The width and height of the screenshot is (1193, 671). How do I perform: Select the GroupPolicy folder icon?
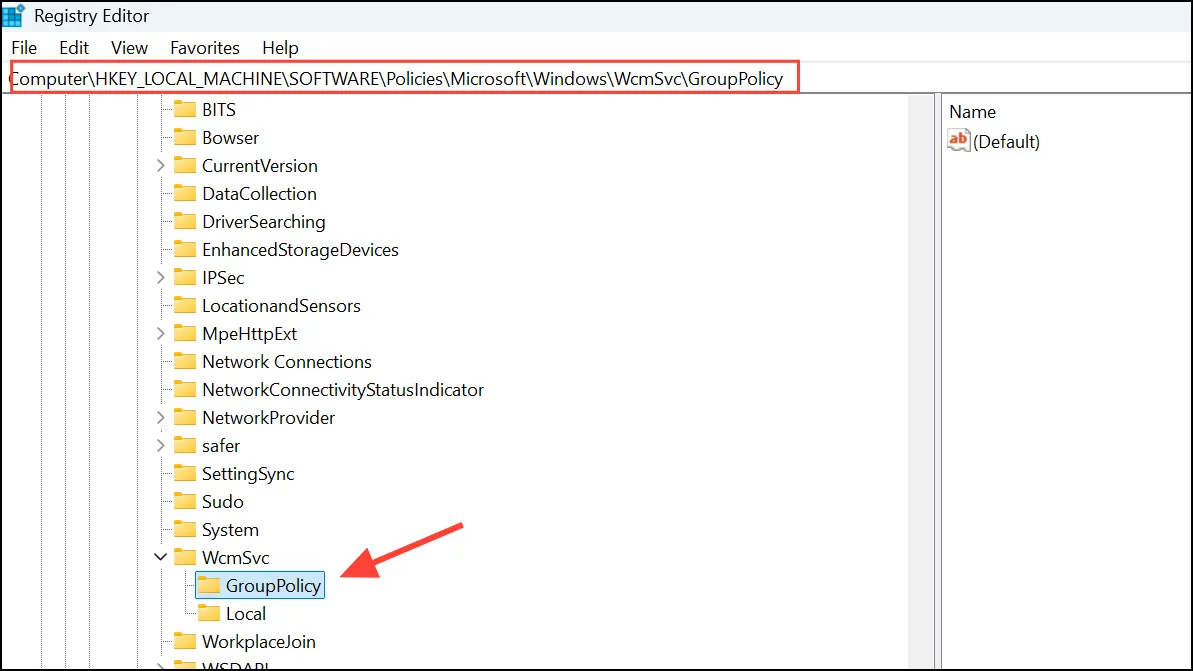[x=208, y=585]
